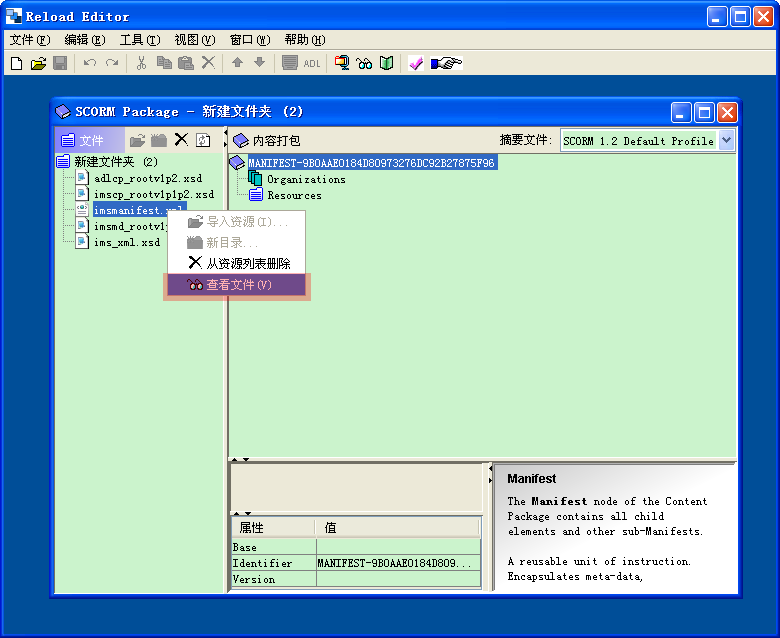Minimize the Reload Editor main window

tap(716, 17)
